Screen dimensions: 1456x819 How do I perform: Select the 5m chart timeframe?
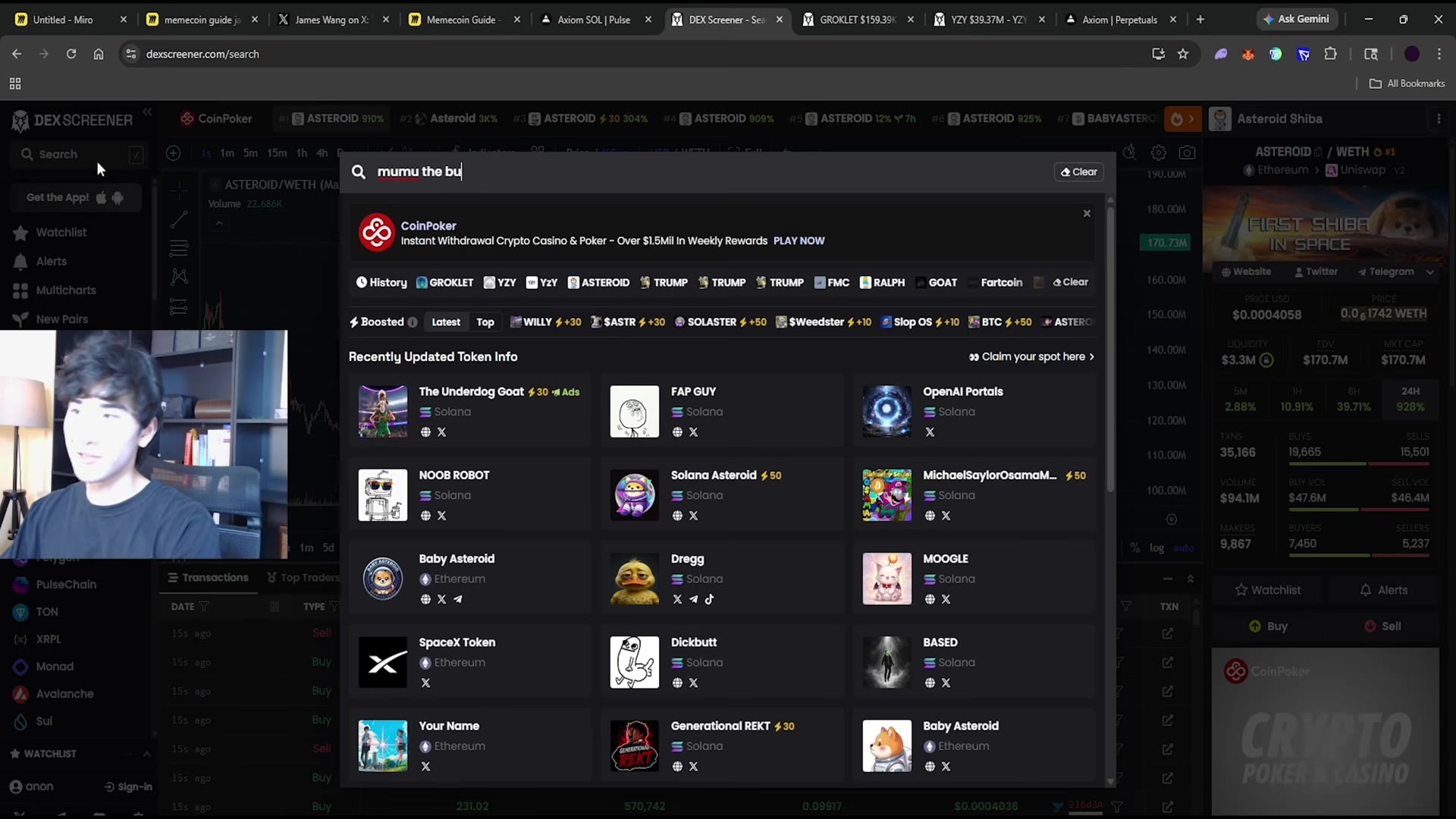coord(250,153)
